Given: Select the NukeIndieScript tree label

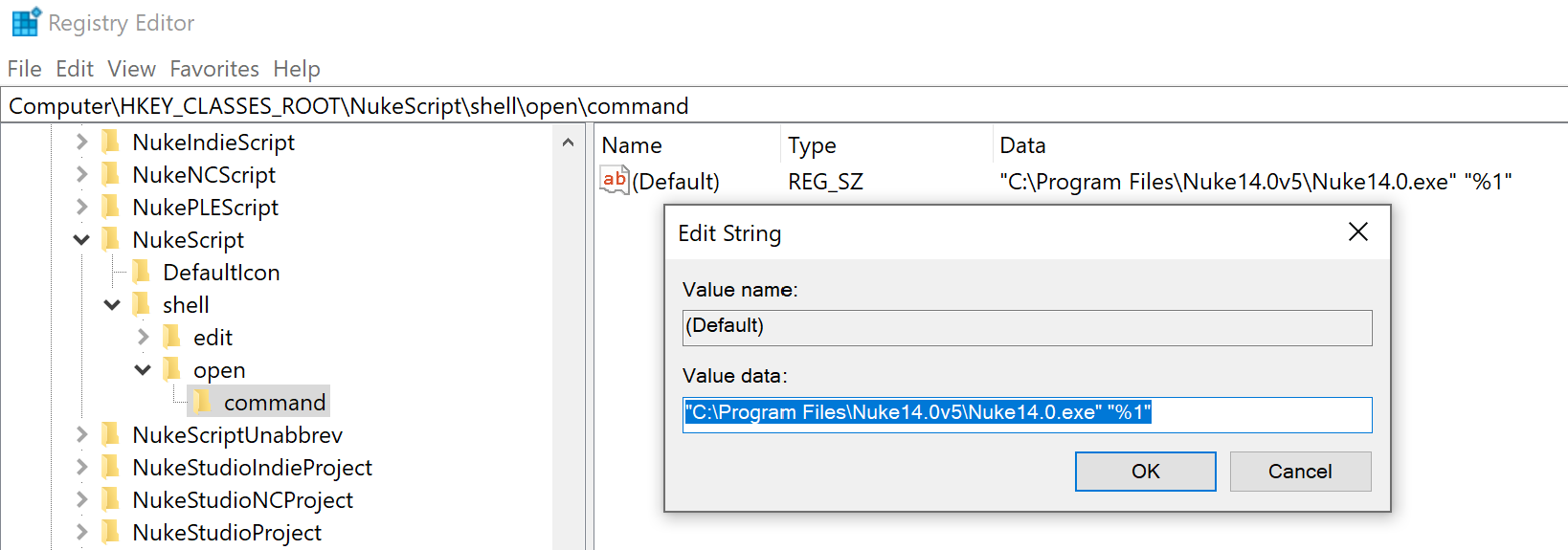Looking at the screenshot, I should coord(213,142).
